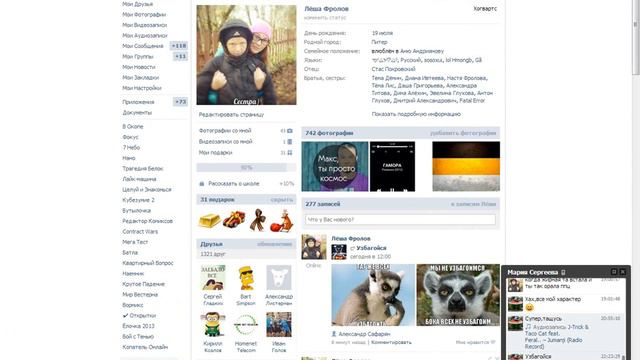Open the gold bar gift
The height and width of the screenshot is (360, 640).
(x=209, y=220)
